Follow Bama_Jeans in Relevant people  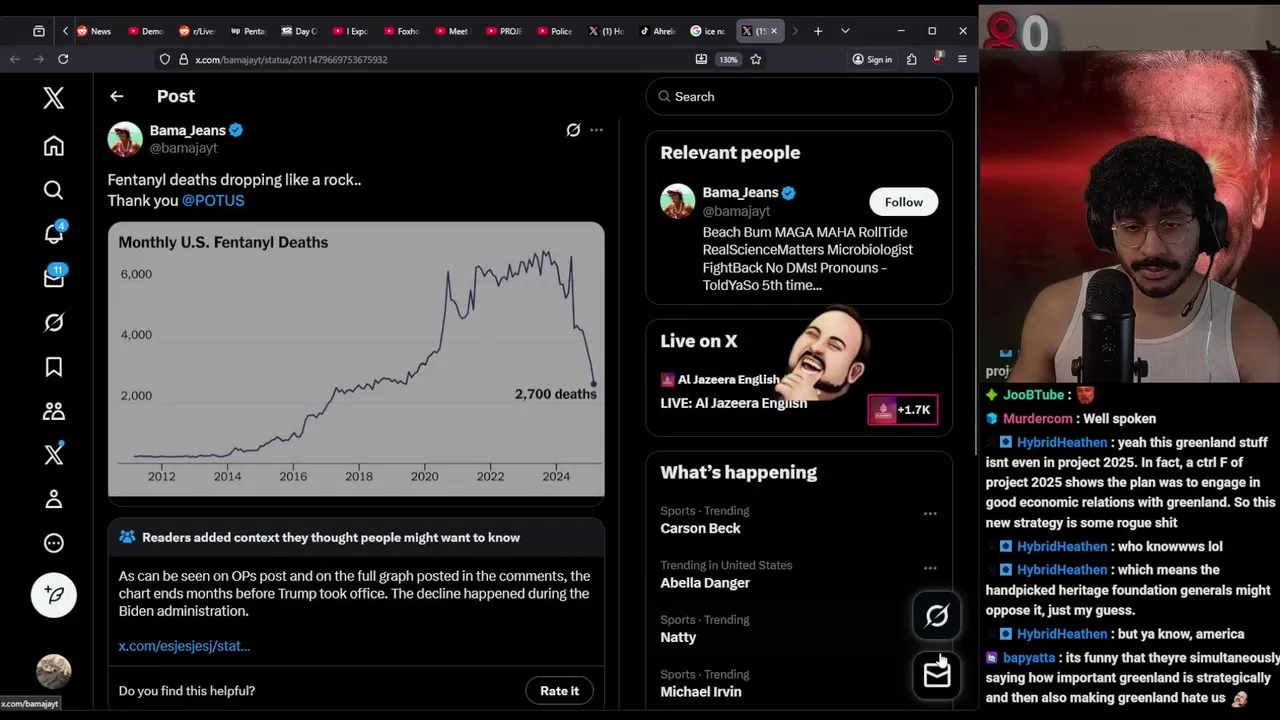[903, 202]
